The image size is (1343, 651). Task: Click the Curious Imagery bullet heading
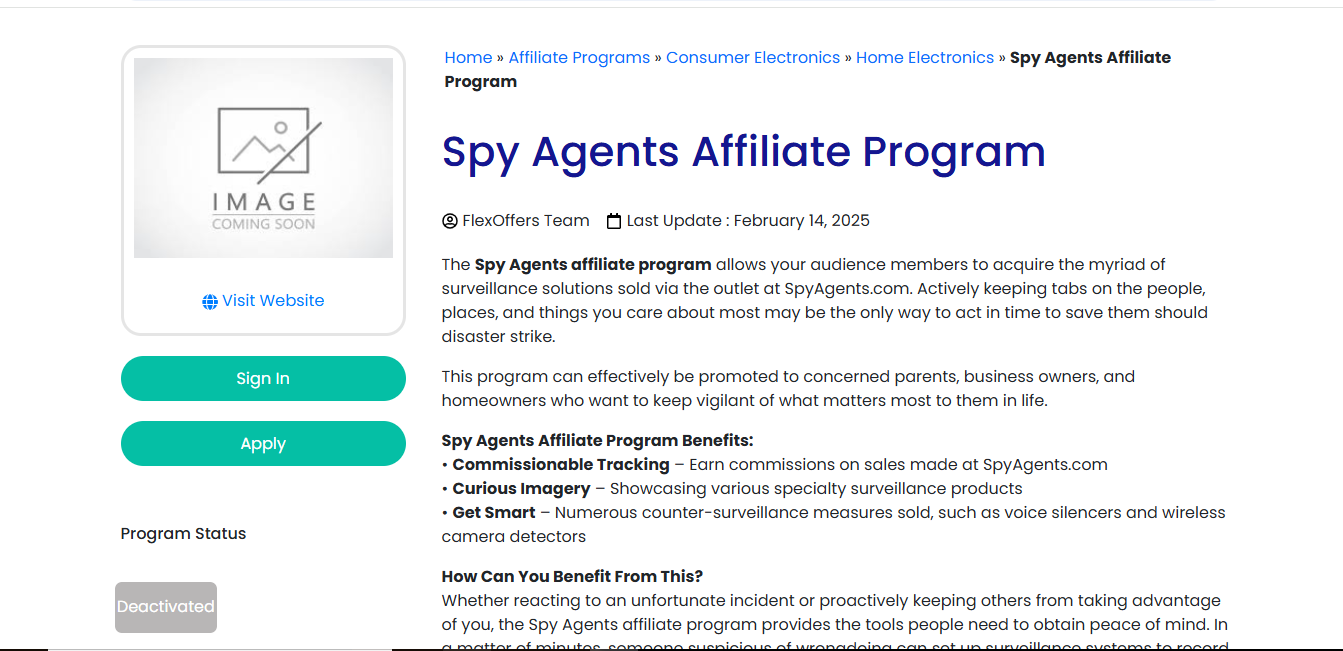click(x=521, y=489)
